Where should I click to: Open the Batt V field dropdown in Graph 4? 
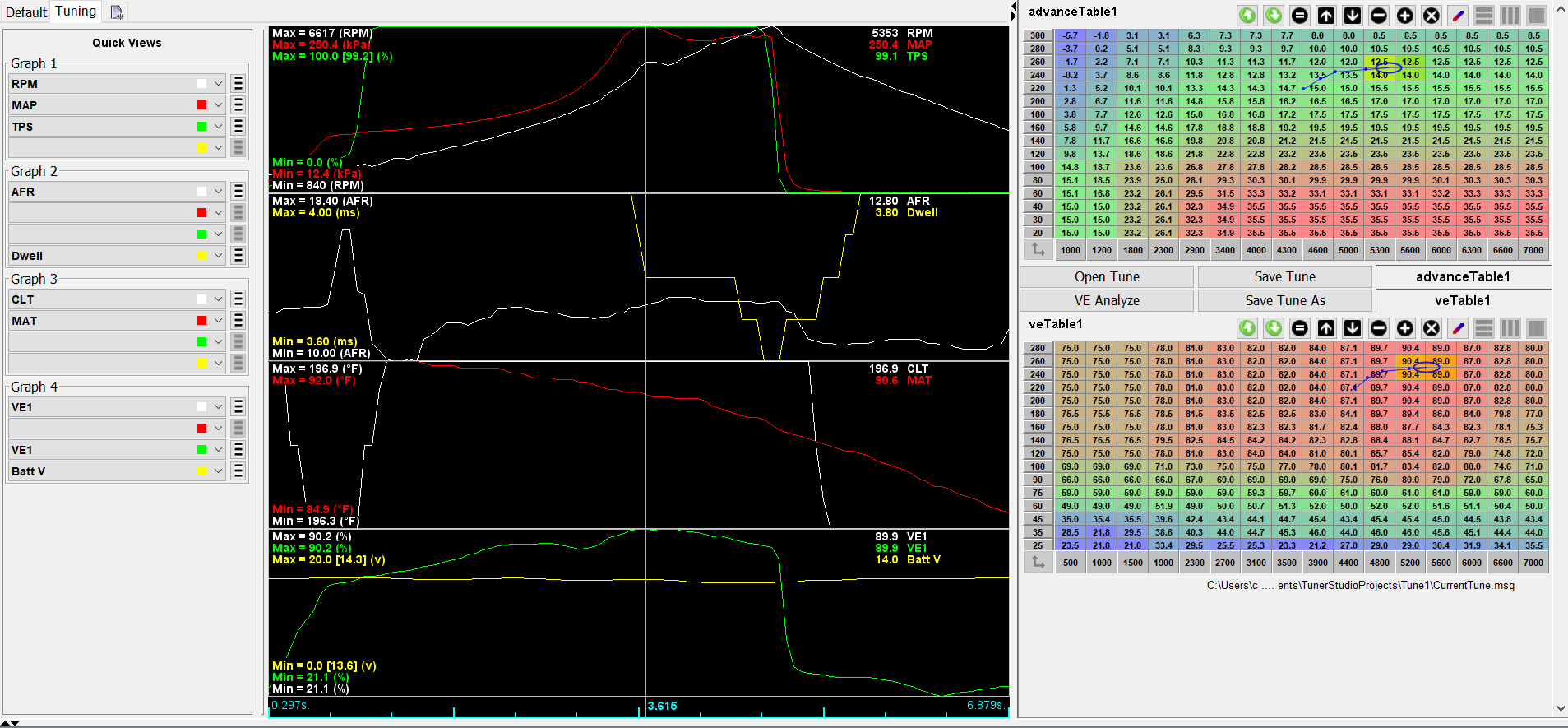tap(218, 471)
